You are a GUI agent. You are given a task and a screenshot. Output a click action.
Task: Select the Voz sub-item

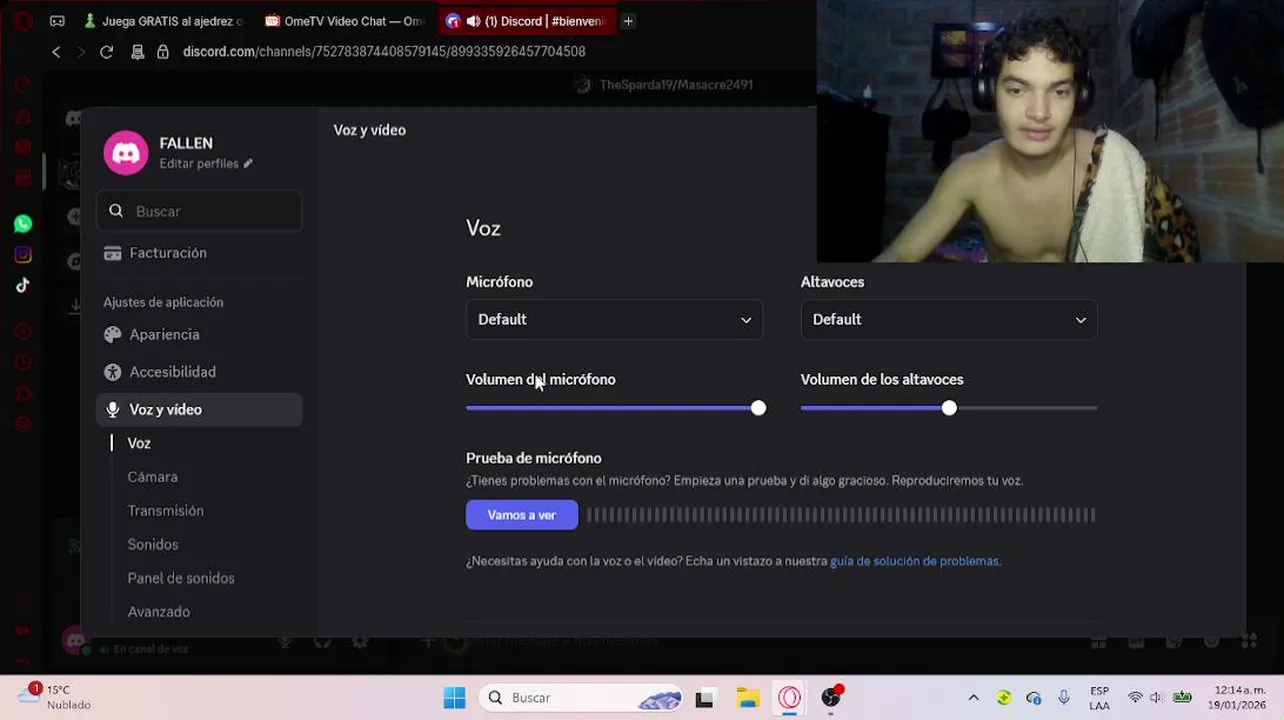(x=139, y=443)
